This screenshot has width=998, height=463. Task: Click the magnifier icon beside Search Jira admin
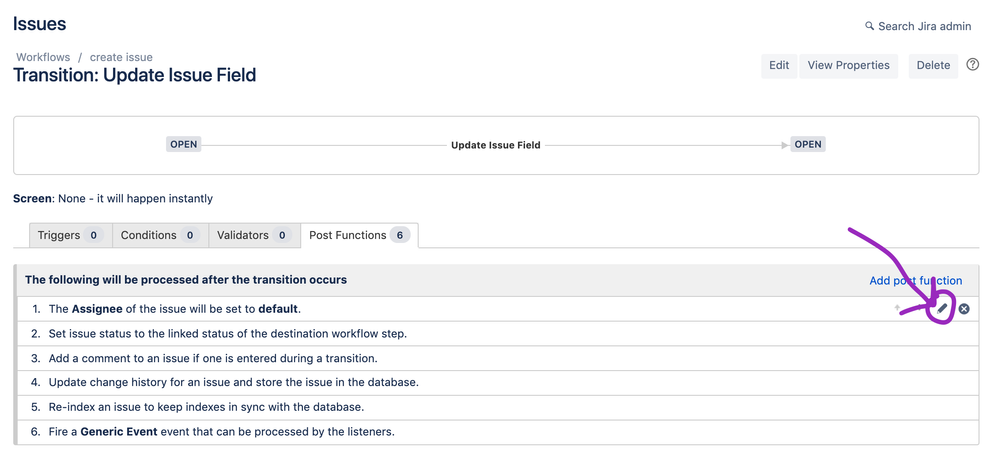coord(869,26)
